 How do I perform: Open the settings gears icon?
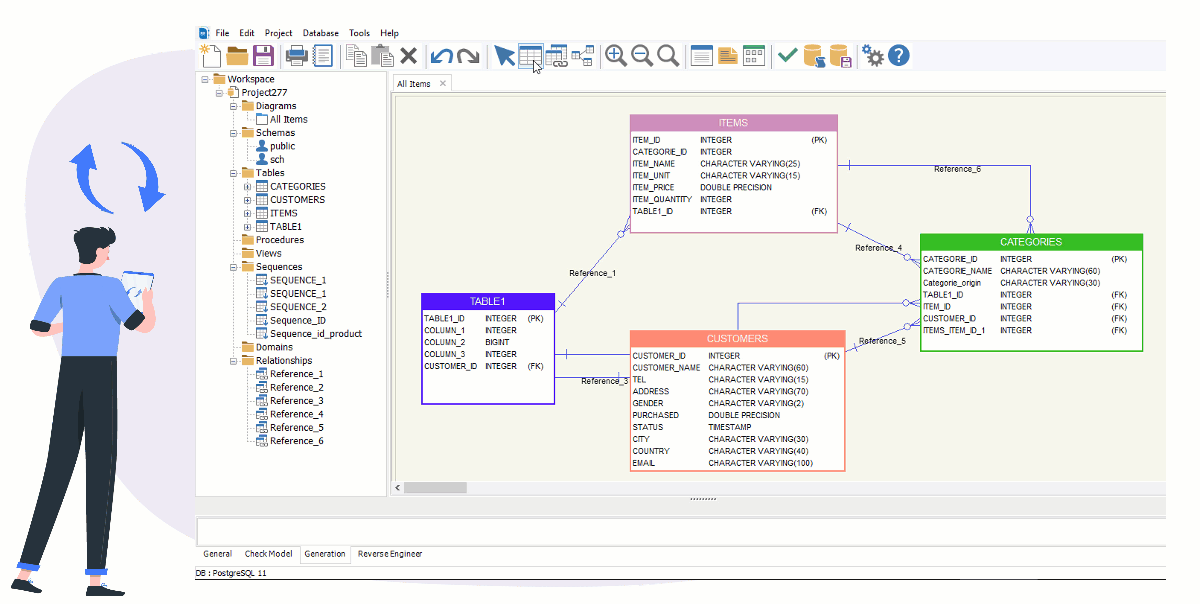pyautogui.click(x=873, y=56)
